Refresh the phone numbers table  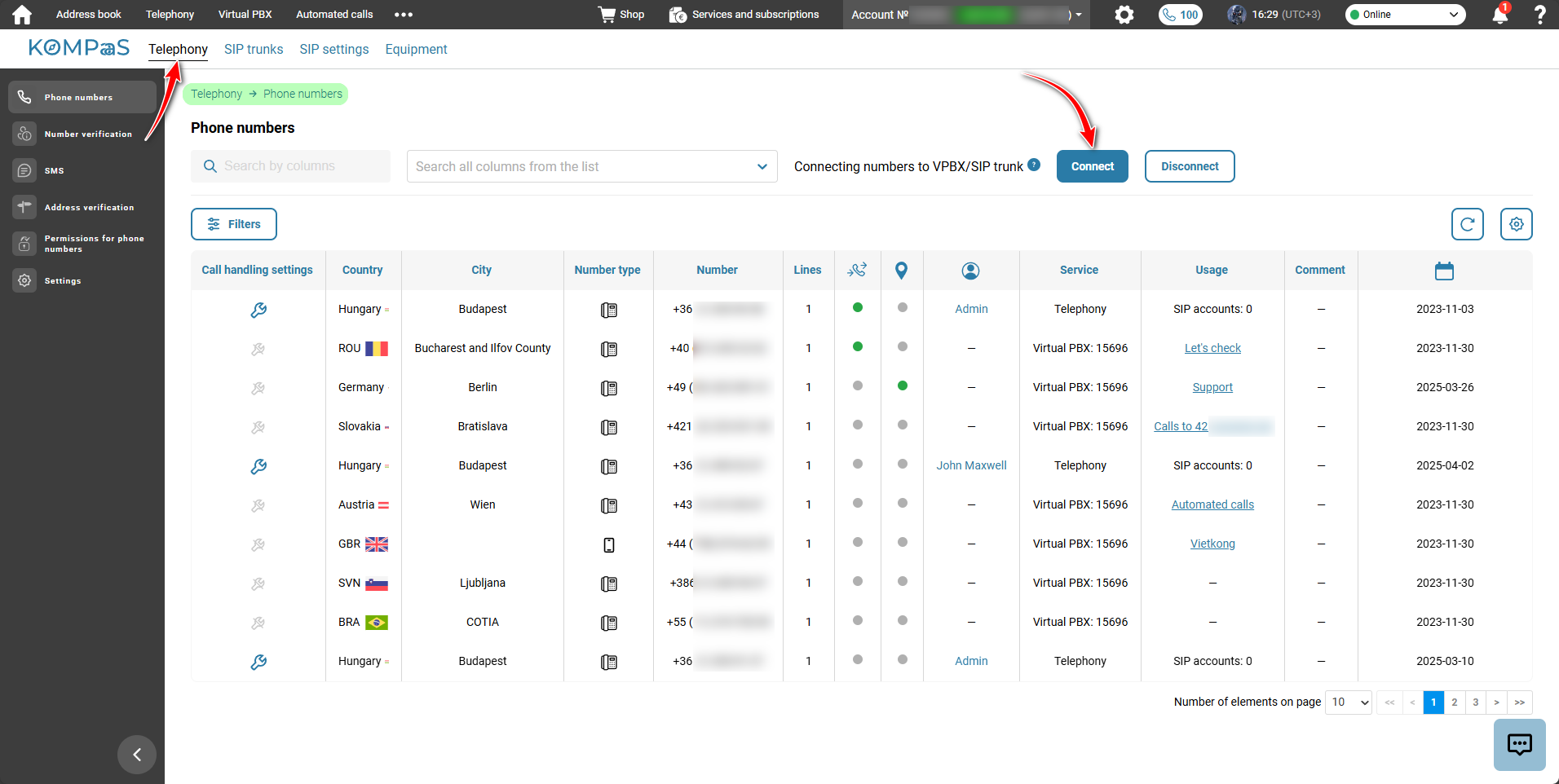tap(1467, 224)
